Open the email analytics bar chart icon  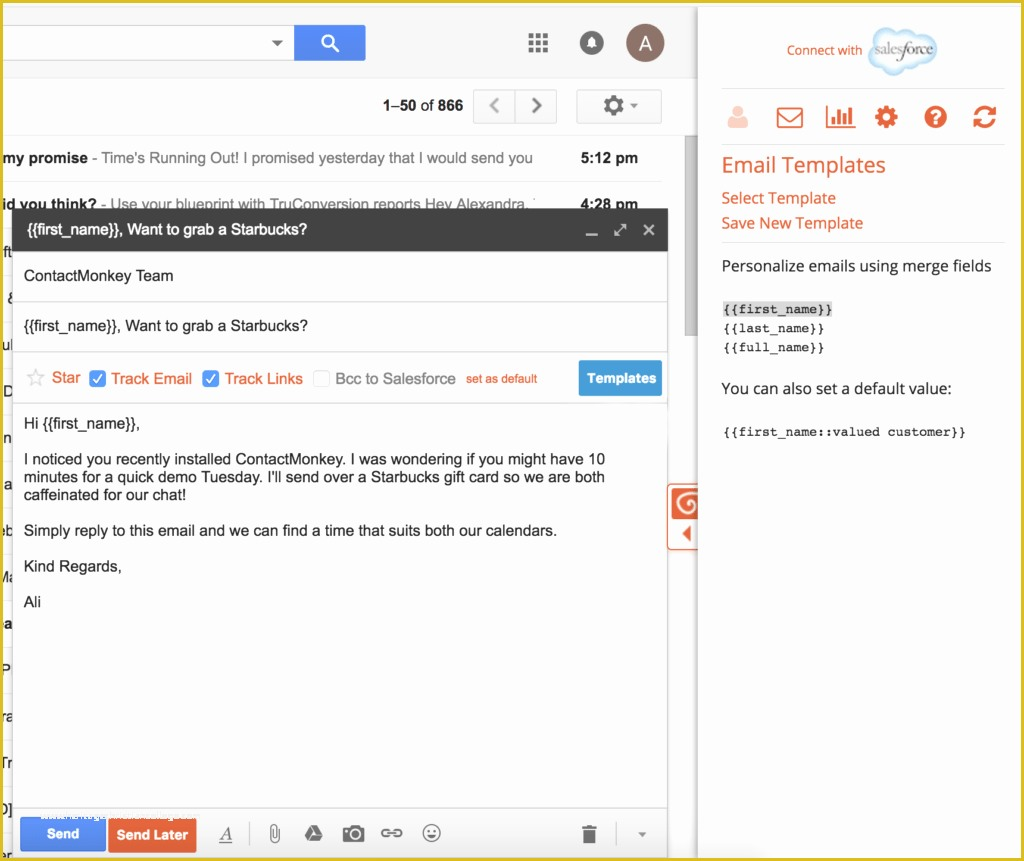(840, 117)
